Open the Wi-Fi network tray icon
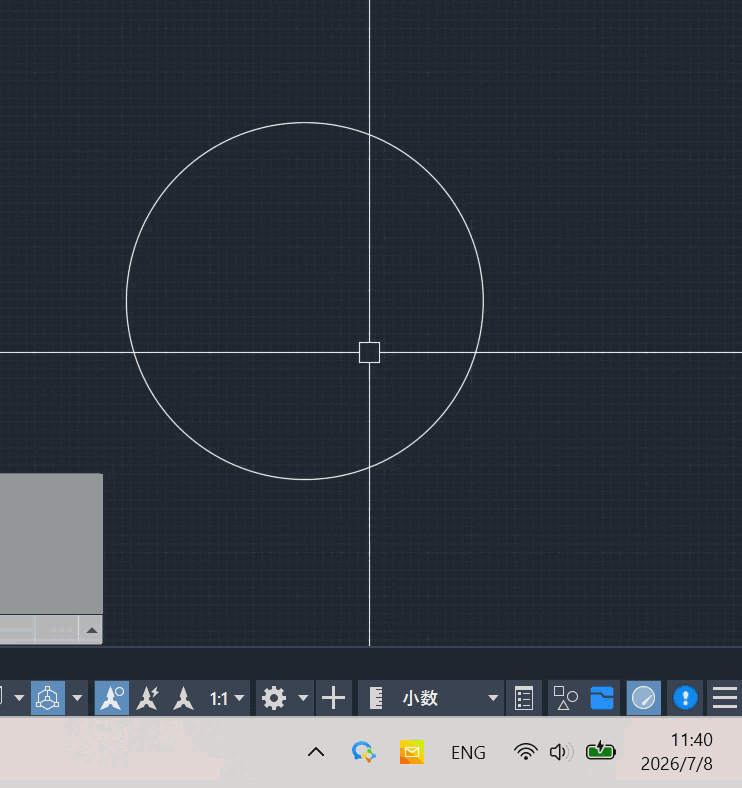This screenshot has width=742, height=788. tap(526, 752)
